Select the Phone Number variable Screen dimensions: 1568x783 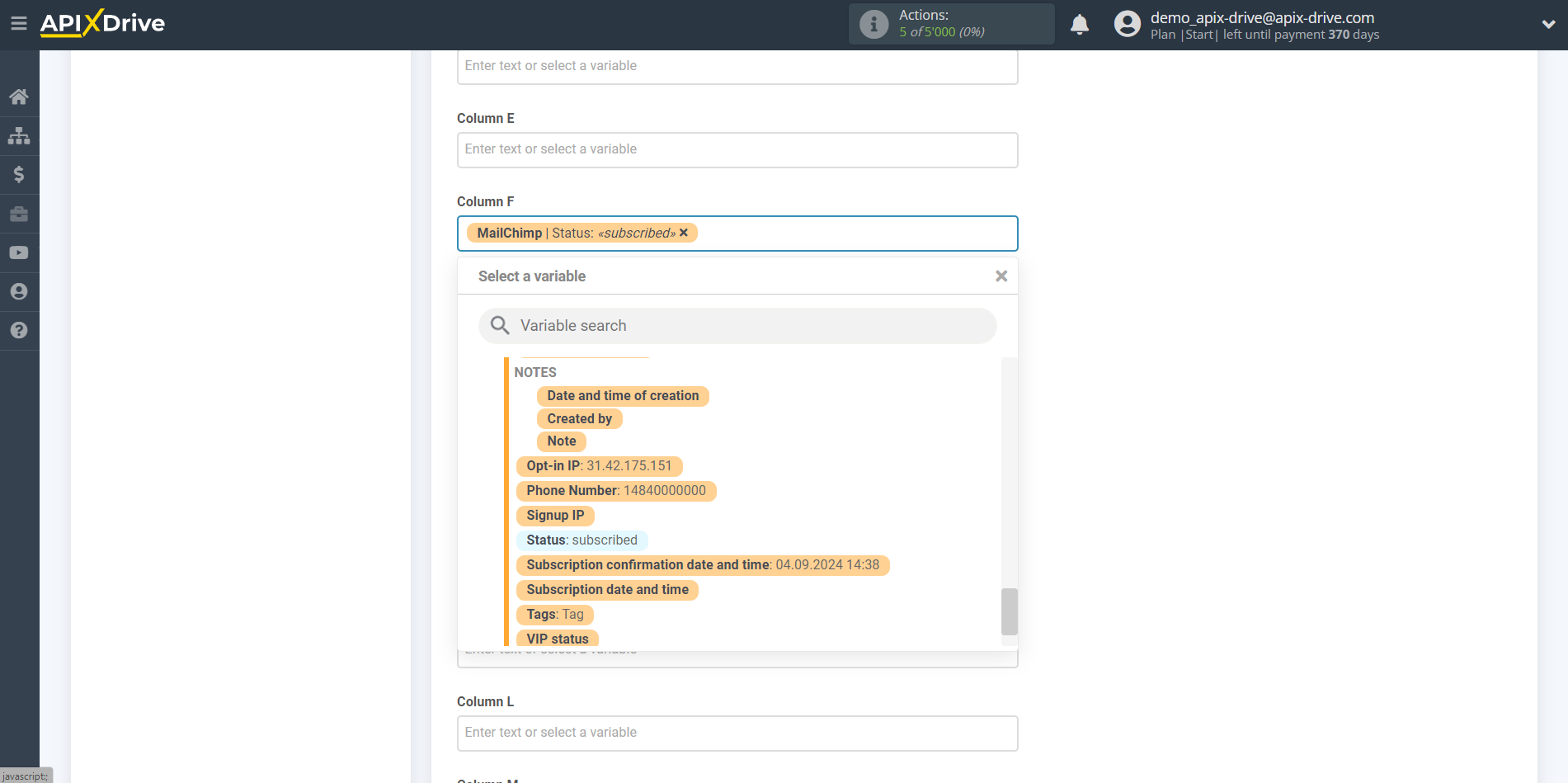coord(616,491)
